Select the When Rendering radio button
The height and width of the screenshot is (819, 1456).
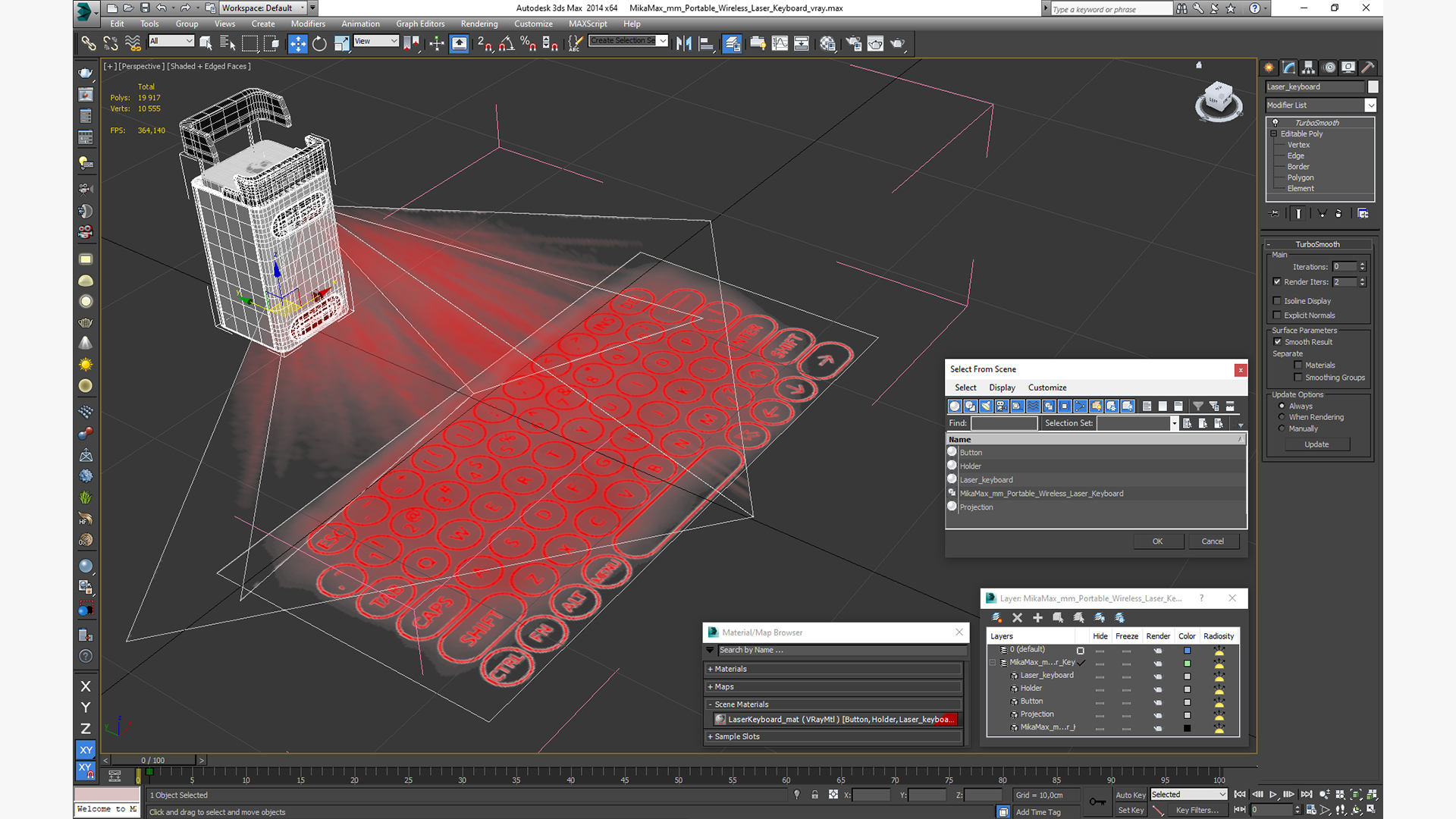click(1282, 417)
